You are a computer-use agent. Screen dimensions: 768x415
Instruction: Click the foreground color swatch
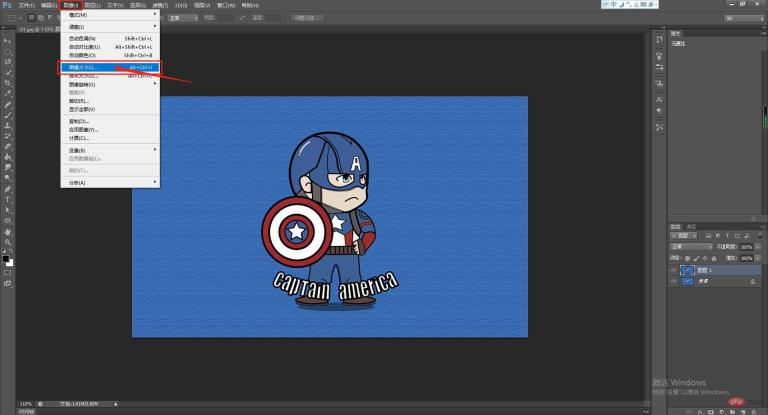pyautogui.click(x=6, y=258)
